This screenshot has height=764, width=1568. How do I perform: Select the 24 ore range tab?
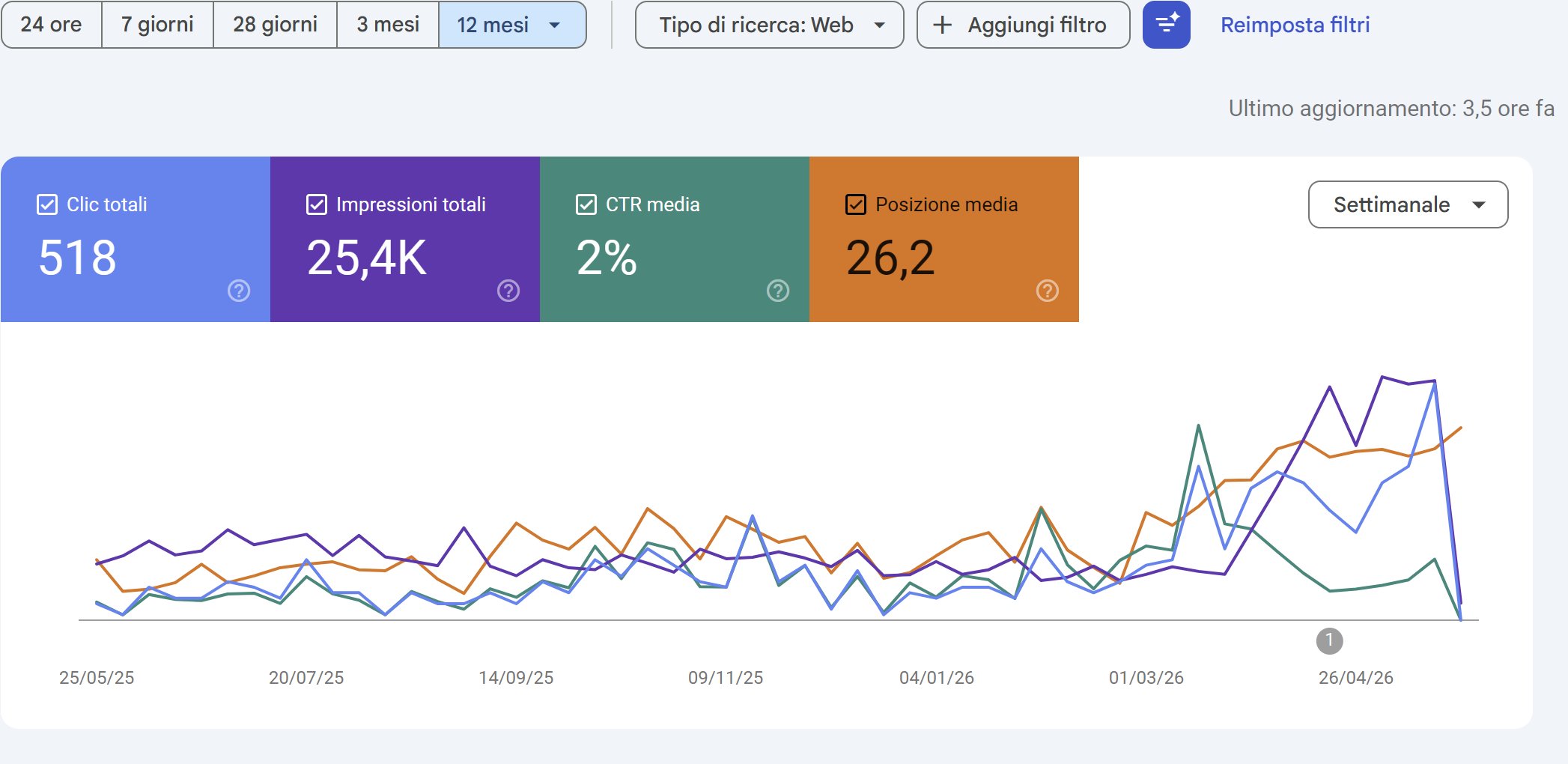coord(52,25)
